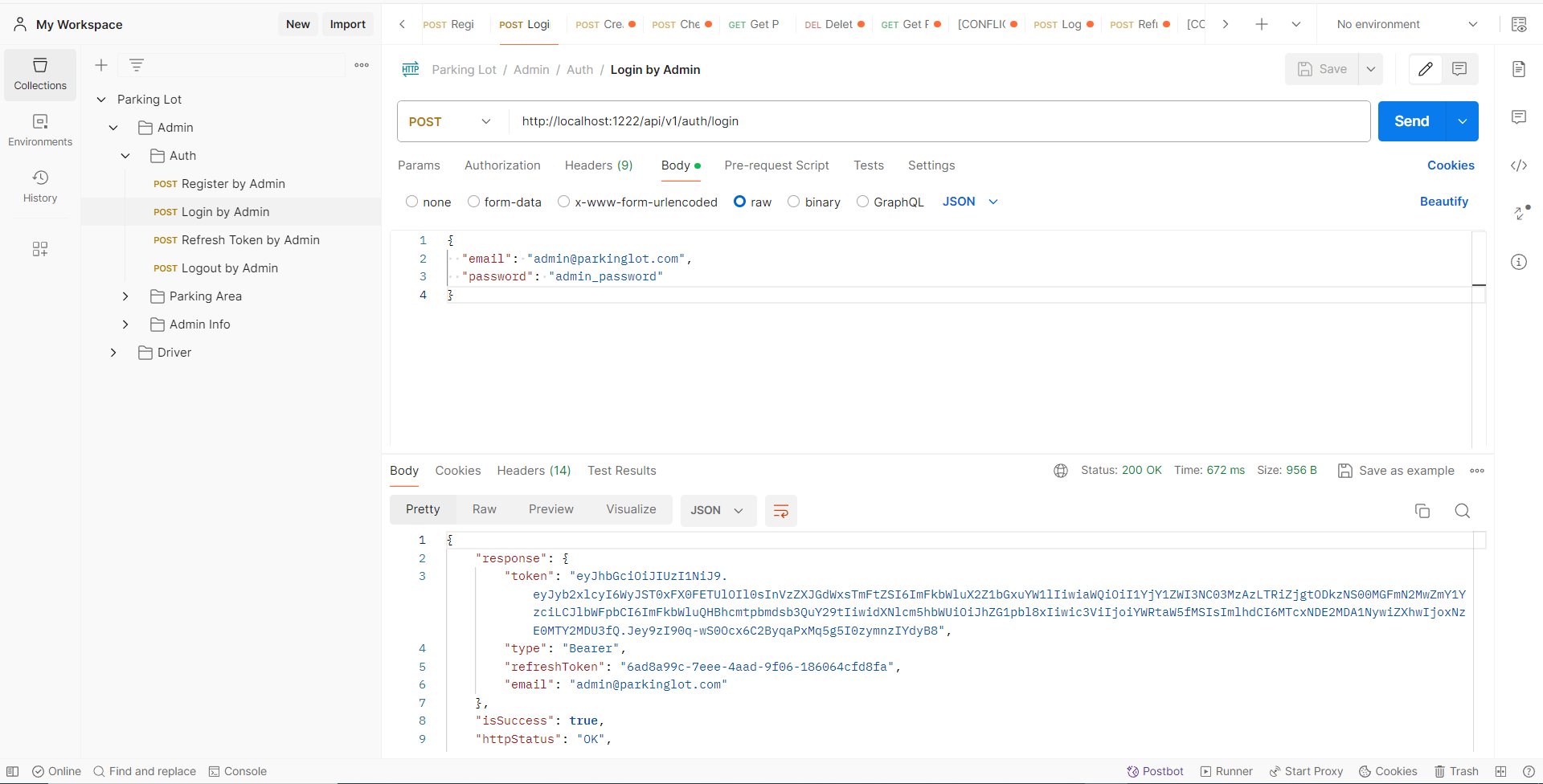Viewport: 1543px width, 784px height.
Task: Click the Beautify link
Action: 1444,202
